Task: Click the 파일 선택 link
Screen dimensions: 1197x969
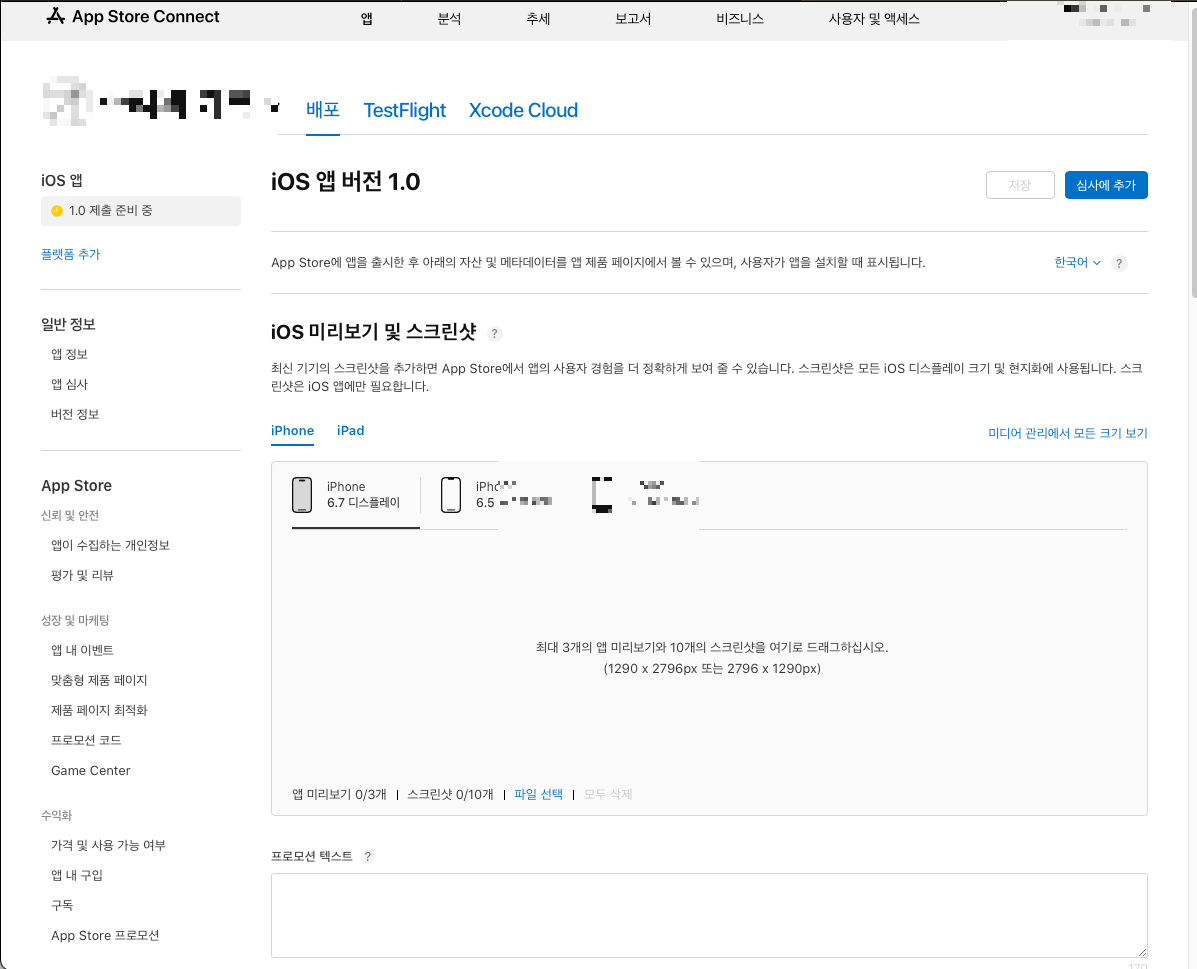Action: click(x=538, y=794)
